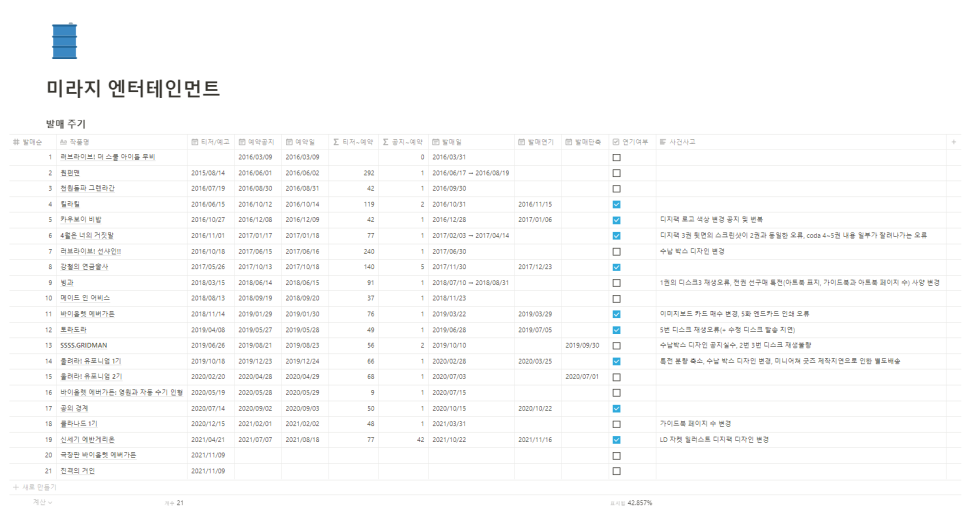
Task: Uncheck 연기여부 for 토라도라 row
Action: pos(617,330)
